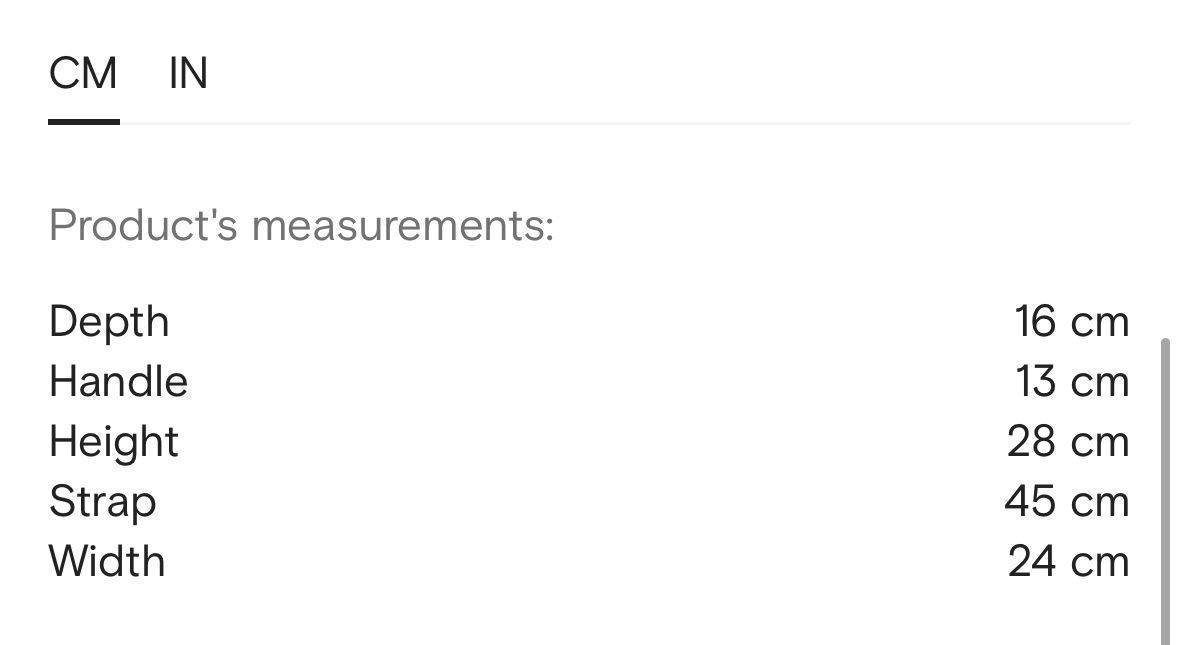Click the number 13 in the Handle row
The width and height of the screenshot is (1179, 645).
click(1036, 382)
